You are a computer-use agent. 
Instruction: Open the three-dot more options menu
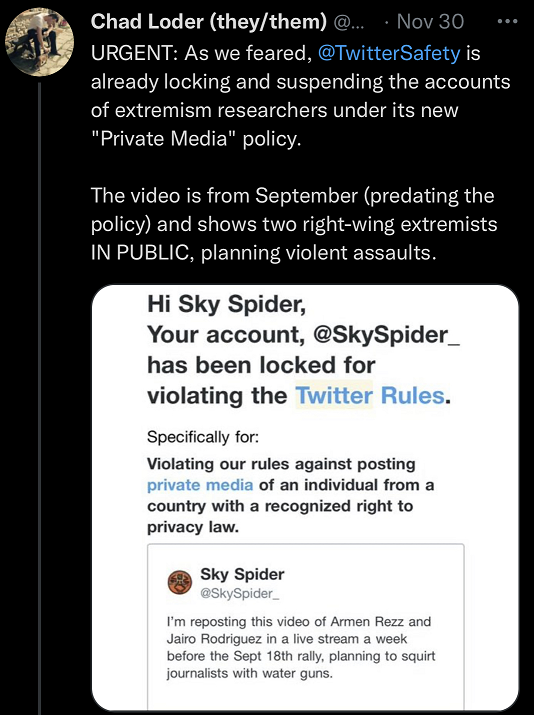click(508, 21)
